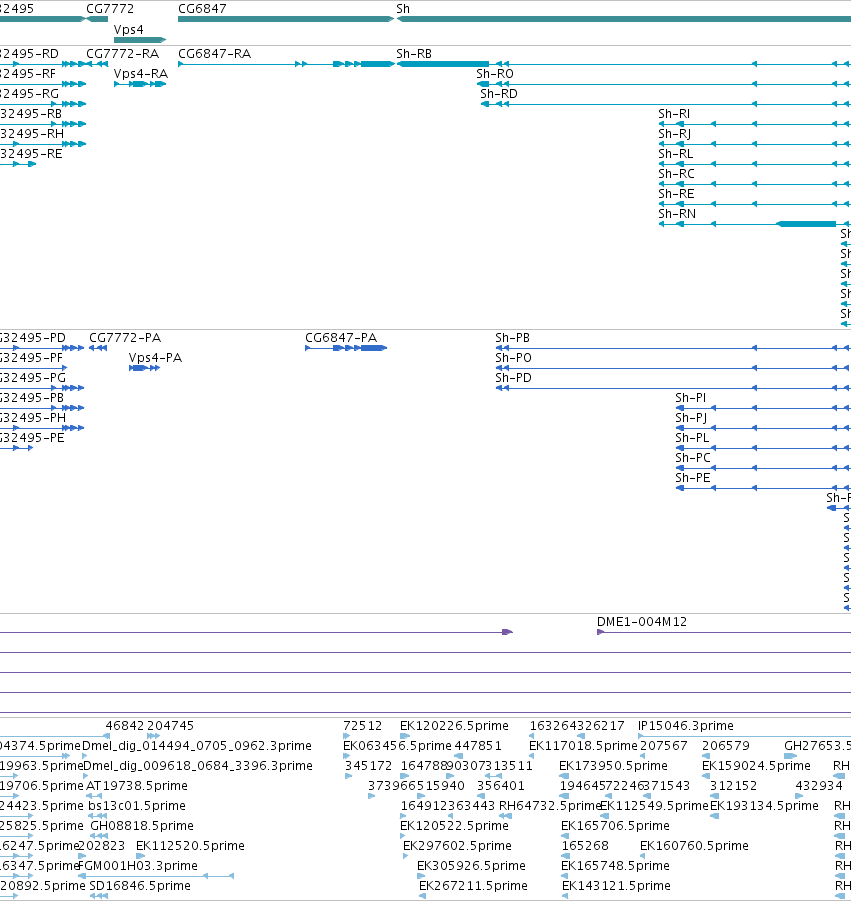851x901 pixels.
Task: Click EST label 204745
Action: tap(171, 726)
